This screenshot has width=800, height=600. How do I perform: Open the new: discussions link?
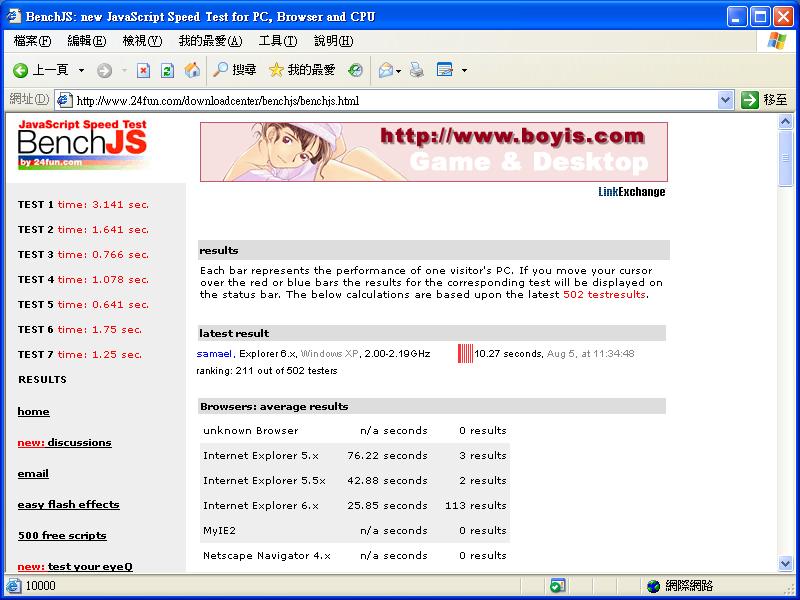coord(64,443)
